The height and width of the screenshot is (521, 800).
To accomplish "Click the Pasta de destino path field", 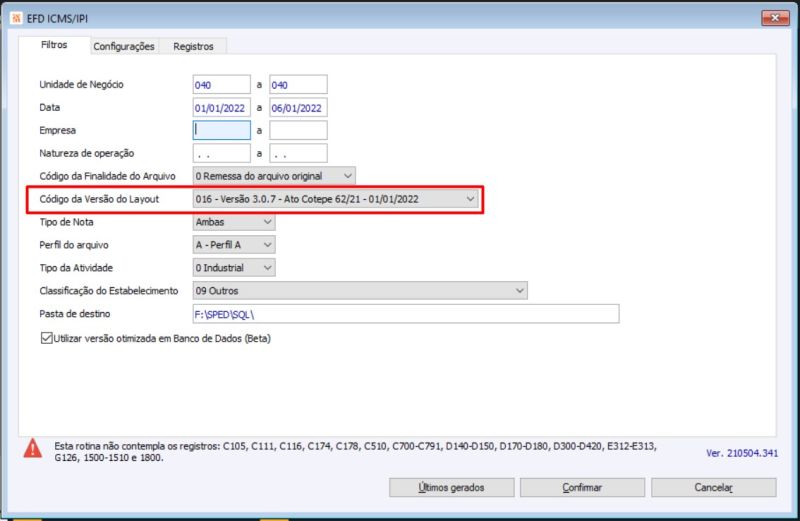I will click(x=406, y=314).
